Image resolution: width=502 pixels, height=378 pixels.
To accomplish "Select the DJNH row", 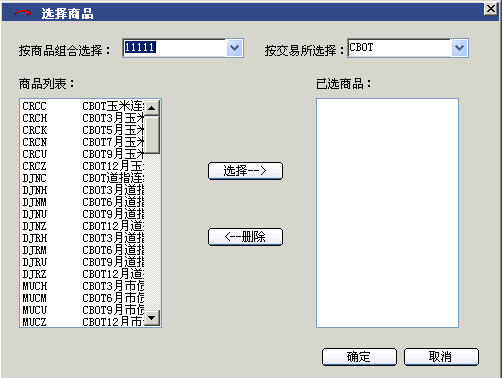I will click(x=82, y=190).
